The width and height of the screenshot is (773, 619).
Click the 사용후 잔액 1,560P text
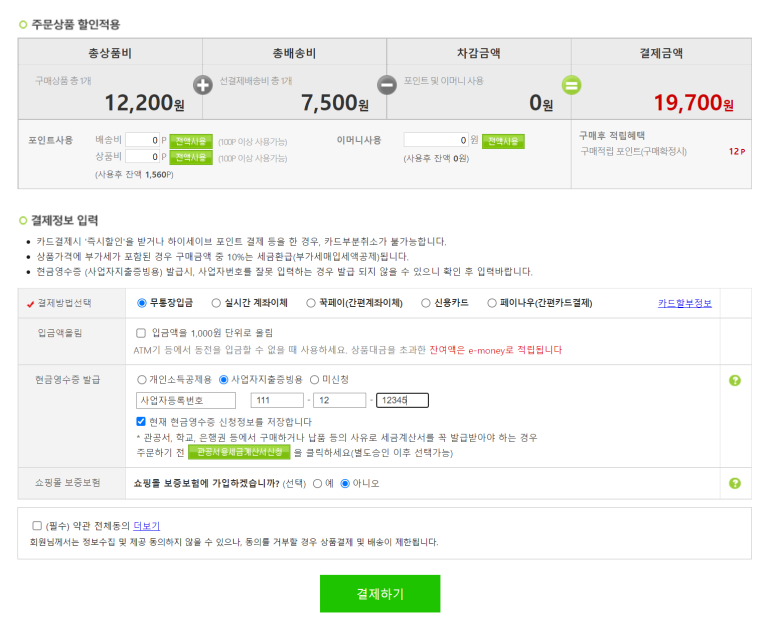tap(134, 174)
